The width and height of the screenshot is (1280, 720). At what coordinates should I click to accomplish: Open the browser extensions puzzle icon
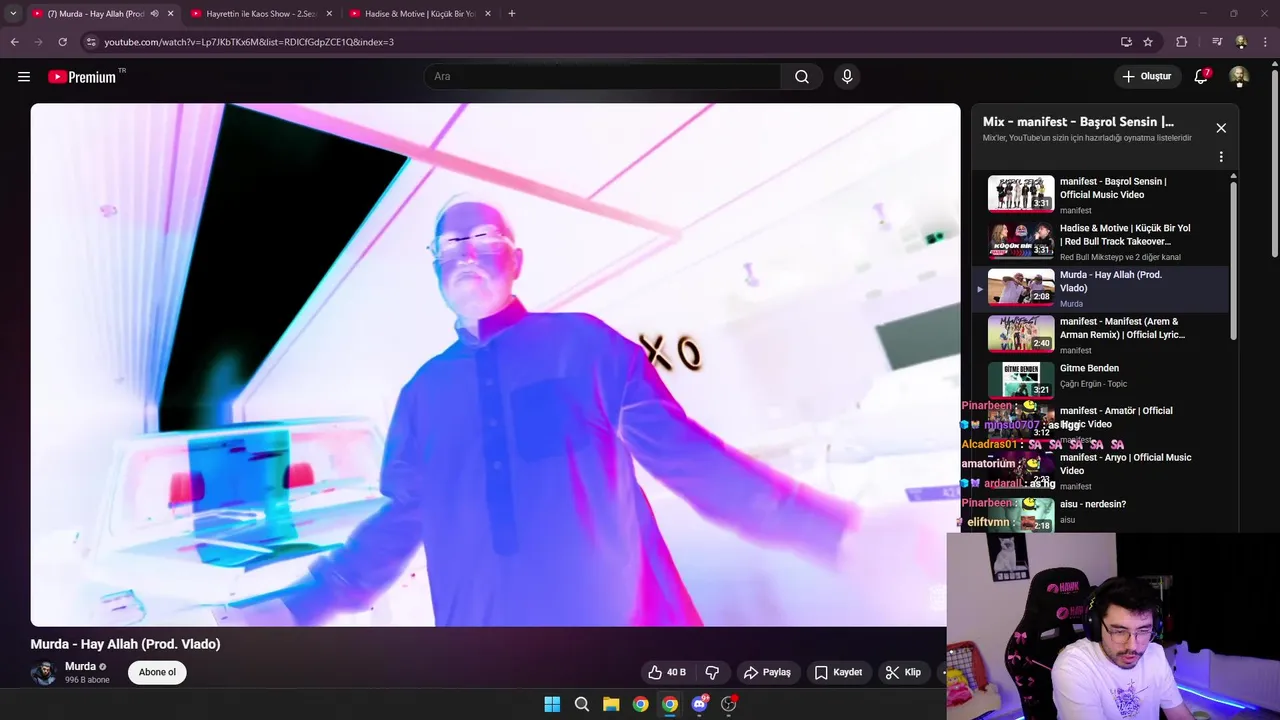point(1182,42)
